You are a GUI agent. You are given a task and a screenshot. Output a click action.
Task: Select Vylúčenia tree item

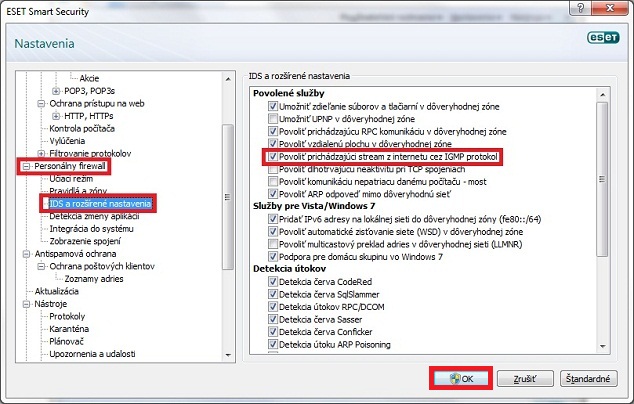pos(67,141)
